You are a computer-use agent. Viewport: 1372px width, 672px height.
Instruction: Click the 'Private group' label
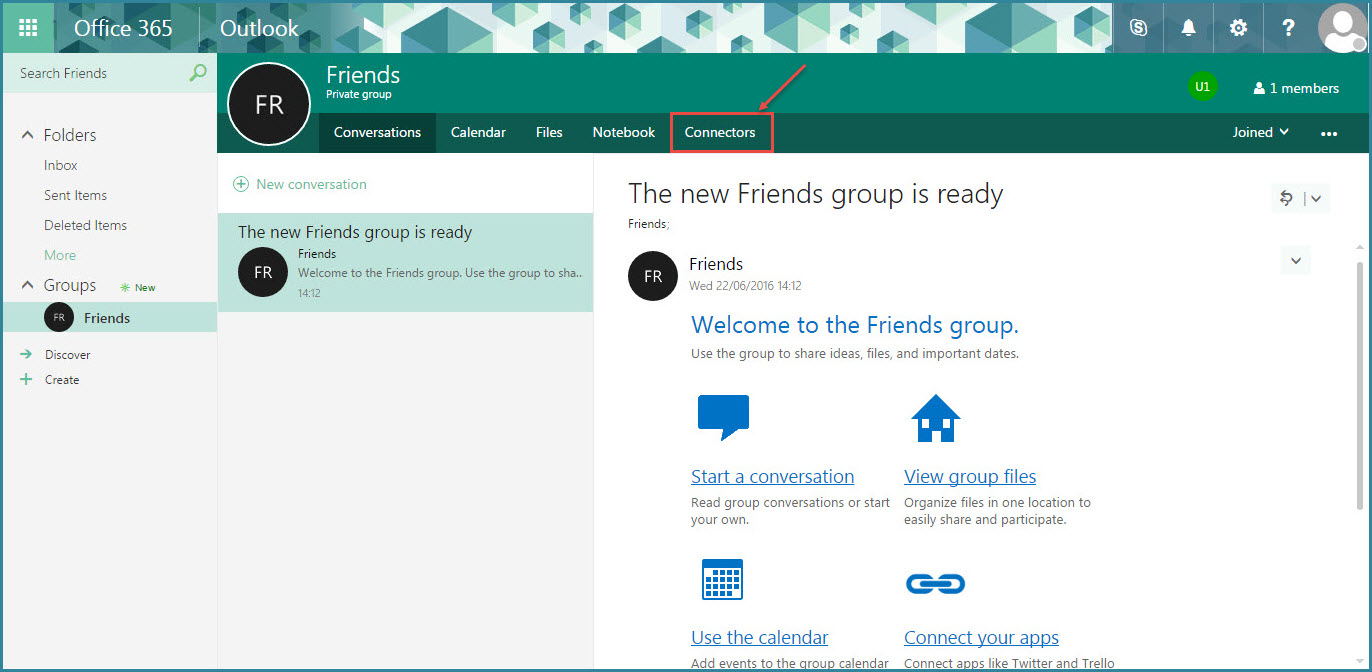[x=358, y=95]
